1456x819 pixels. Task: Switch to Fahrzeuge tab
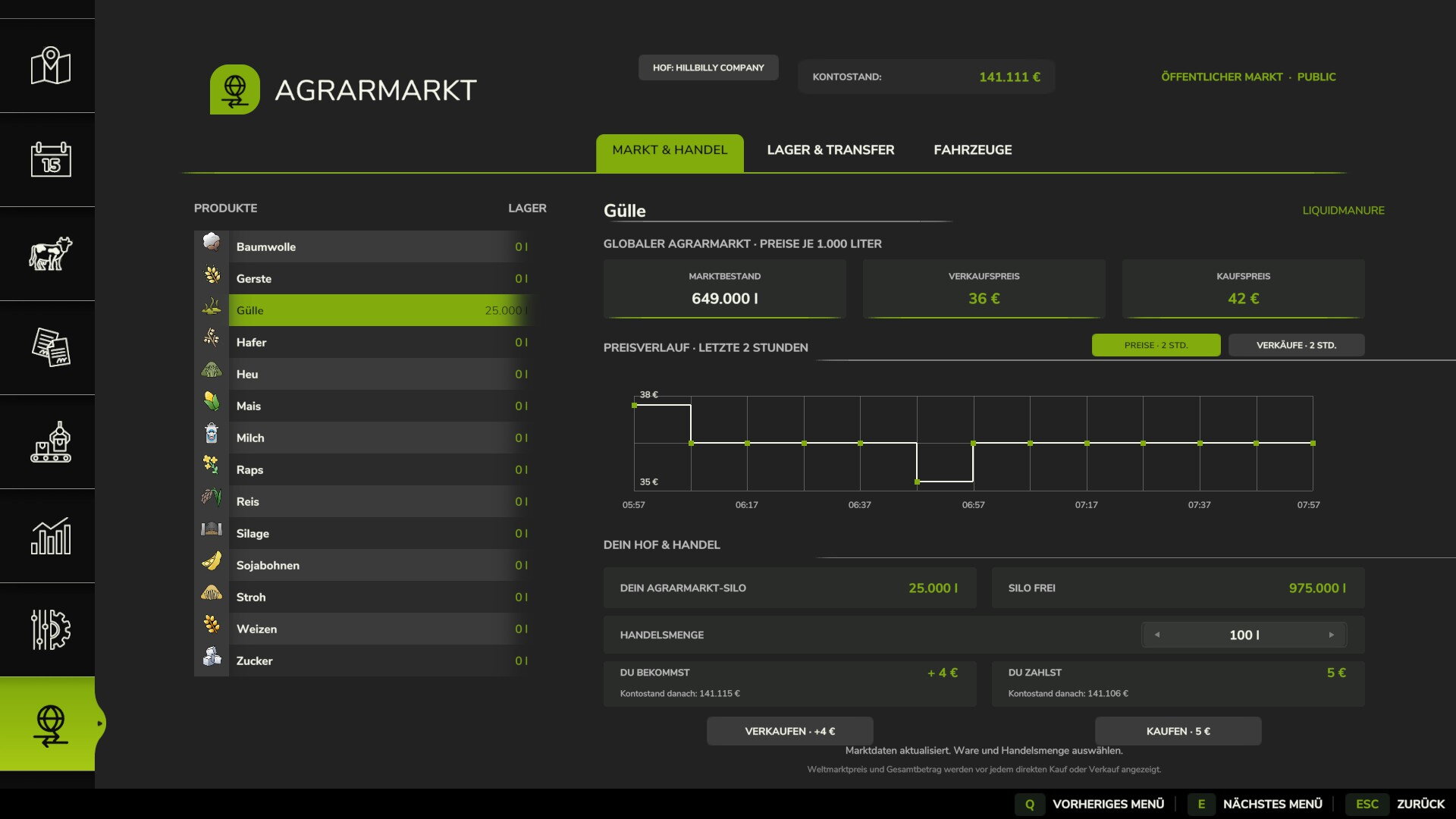(x=972, y=150)
